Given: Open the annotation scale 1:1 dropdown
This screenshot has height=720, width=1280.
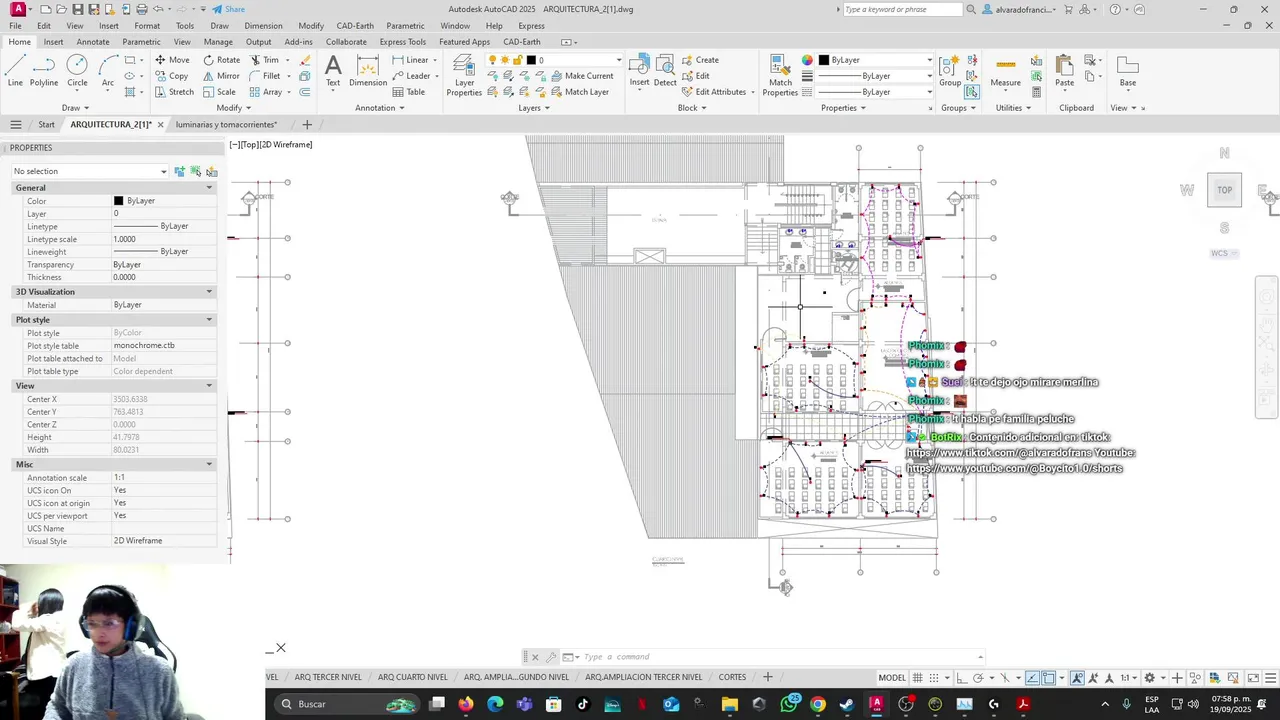Looking at the screenshot, I should tap(1128, 678).
